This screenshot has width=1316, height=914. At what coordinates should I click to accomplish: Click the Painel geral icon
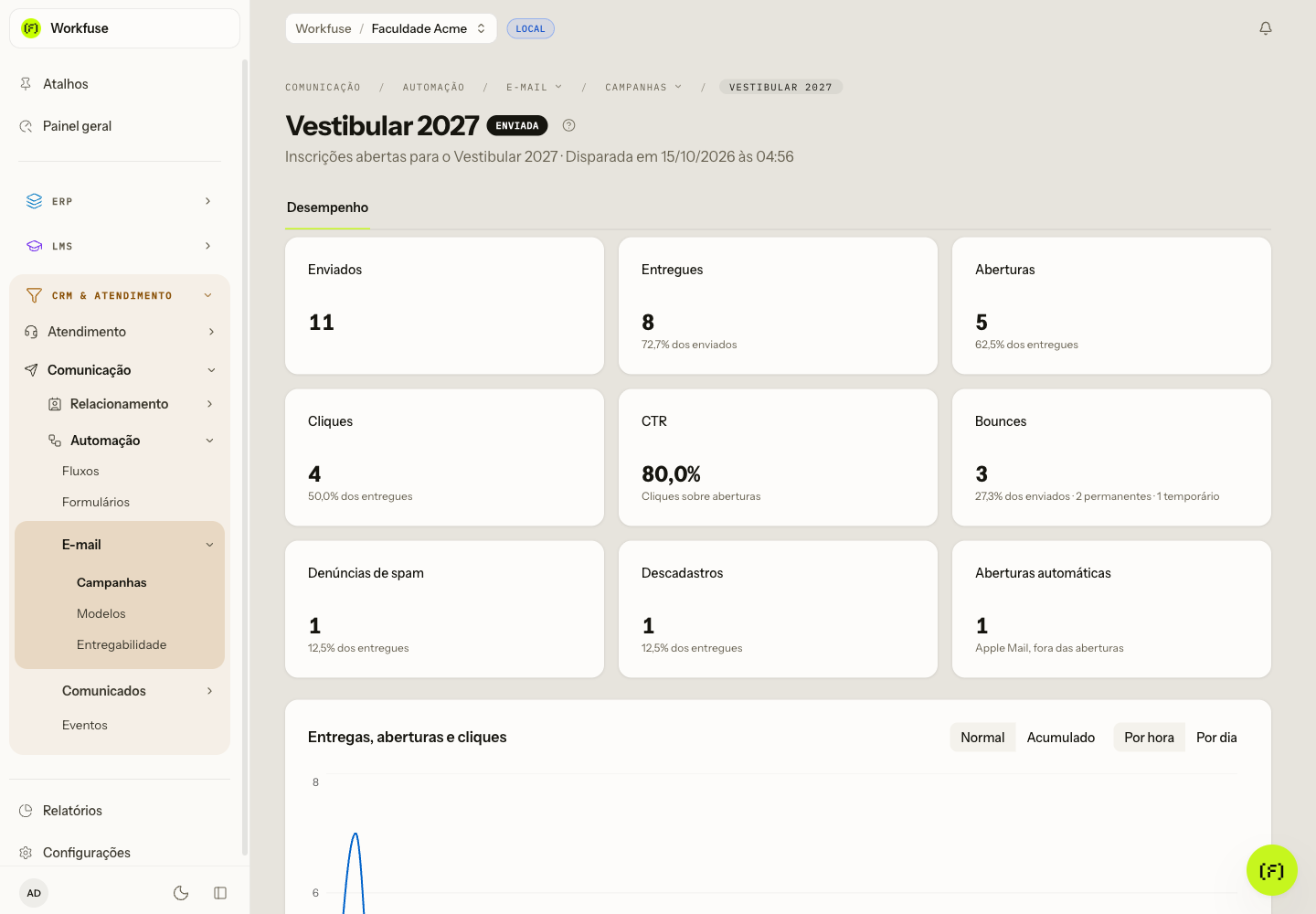point(26,126)
